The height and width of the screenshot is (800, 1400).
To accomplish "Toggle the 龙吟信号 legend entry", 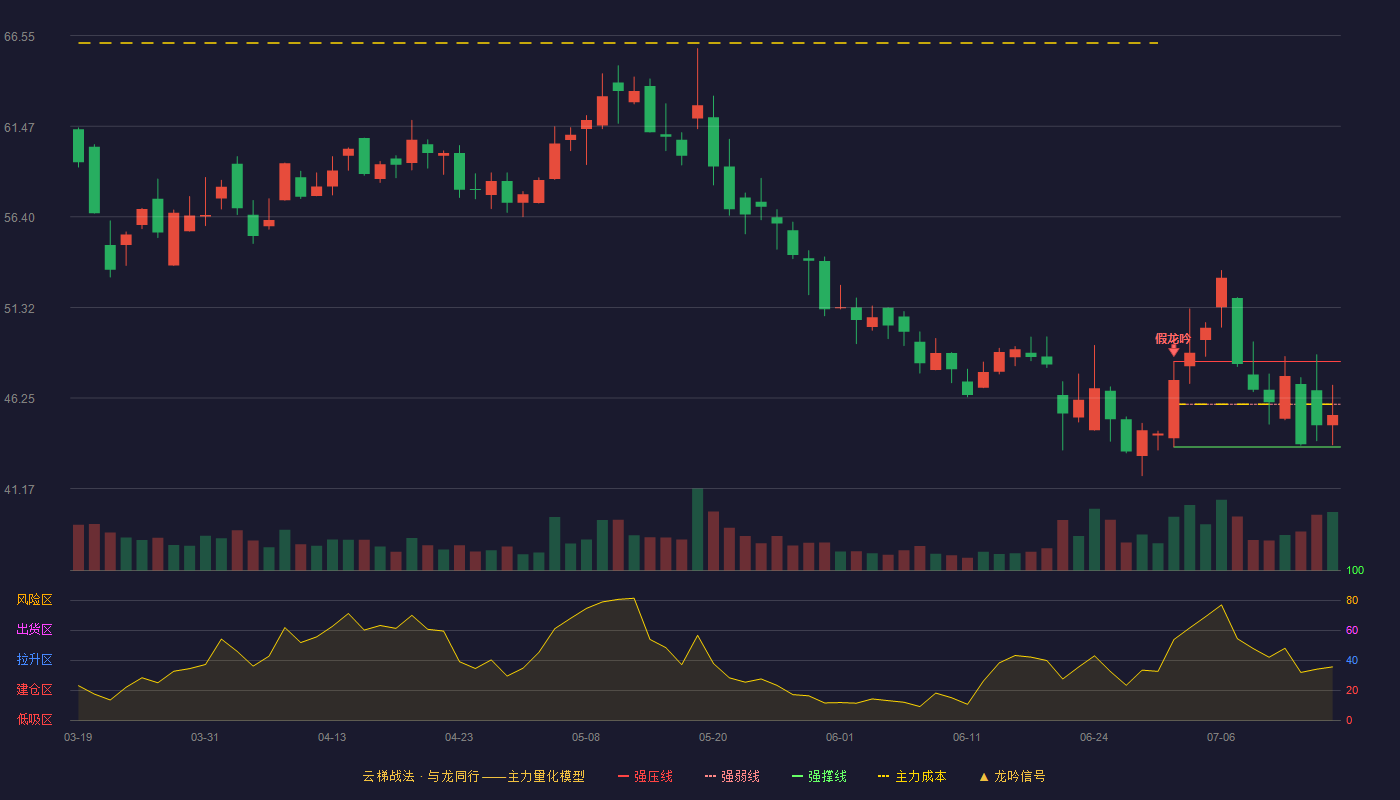I will (x=1011, y=776).
